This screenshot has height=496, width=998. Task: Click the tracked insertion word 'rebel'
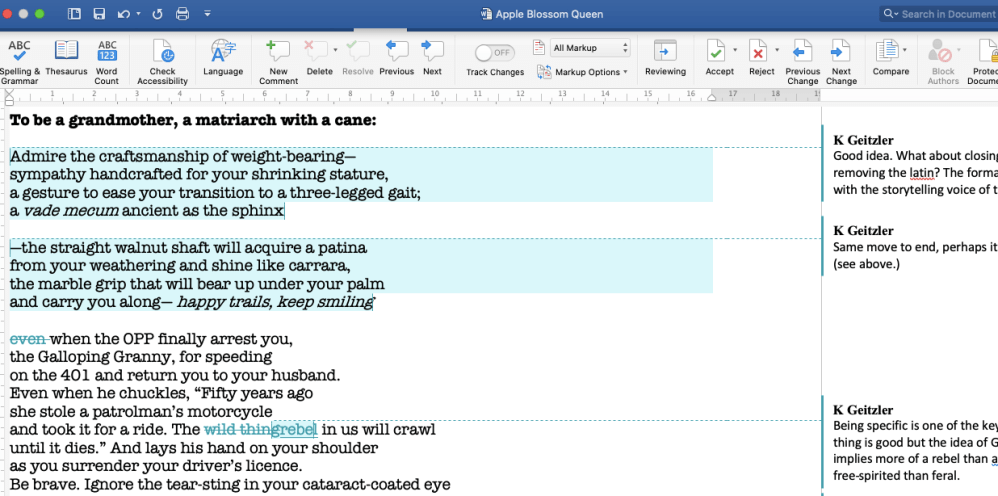[296, 430]
